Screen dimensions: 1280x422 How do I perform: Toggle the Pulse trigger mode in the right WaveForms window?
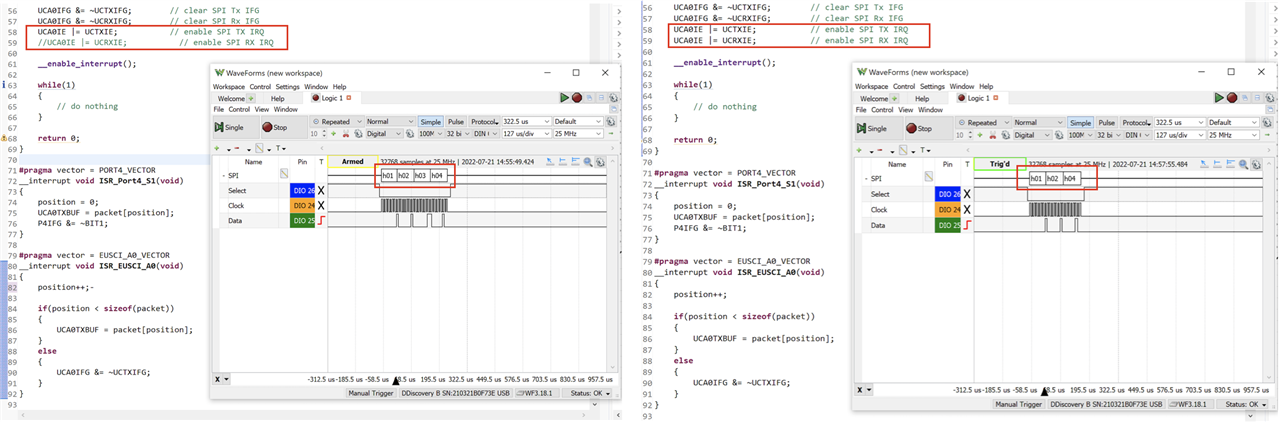(x=1107, y=123)
